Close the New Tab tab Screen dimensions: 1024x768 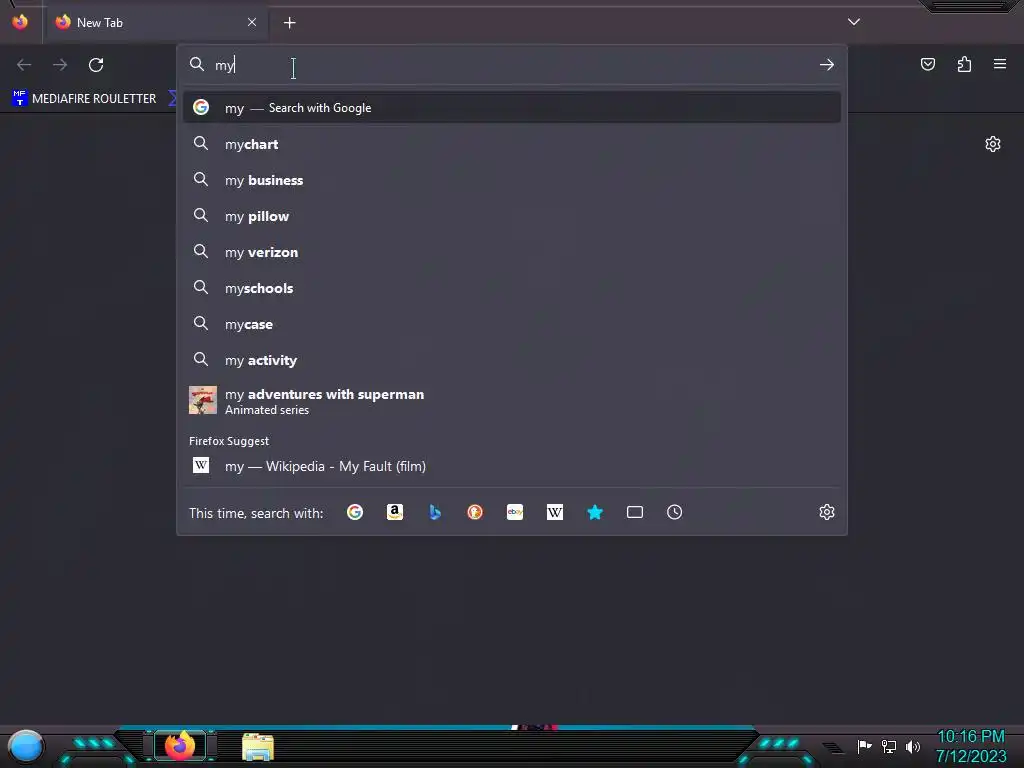pyautogui.click(x=252, y=22)
